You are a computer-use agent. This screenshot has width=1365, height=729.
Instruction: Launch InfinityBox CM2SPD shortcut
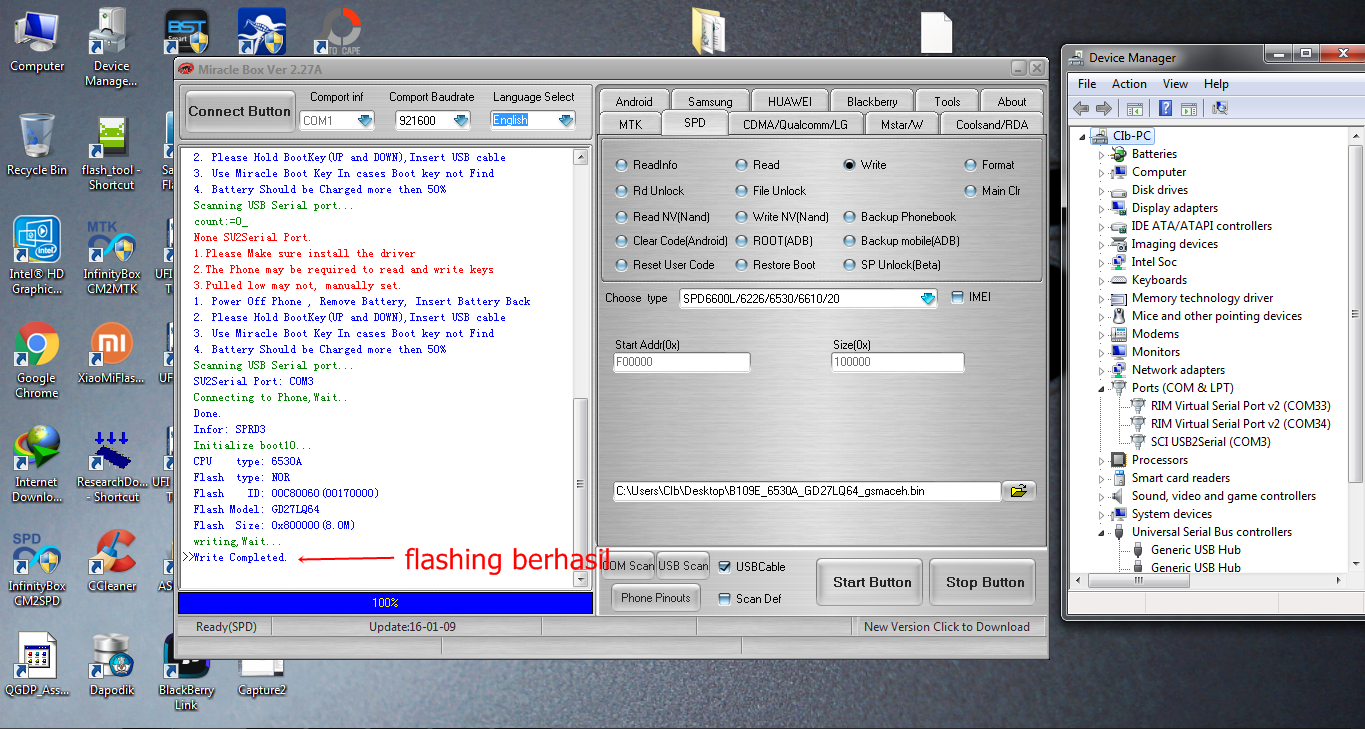click(x=37, y=568)
